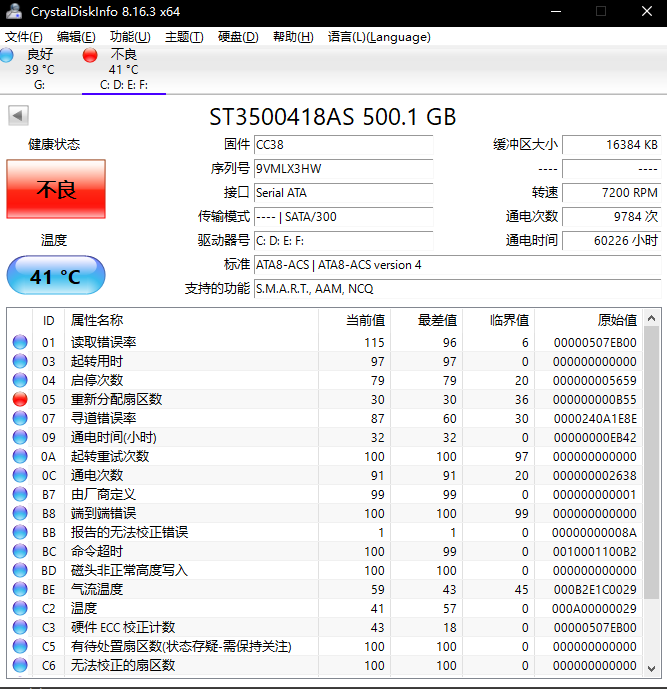Click the status icon for row 01 读取错误率
667x689 pixels.
(x=20, y=342)
